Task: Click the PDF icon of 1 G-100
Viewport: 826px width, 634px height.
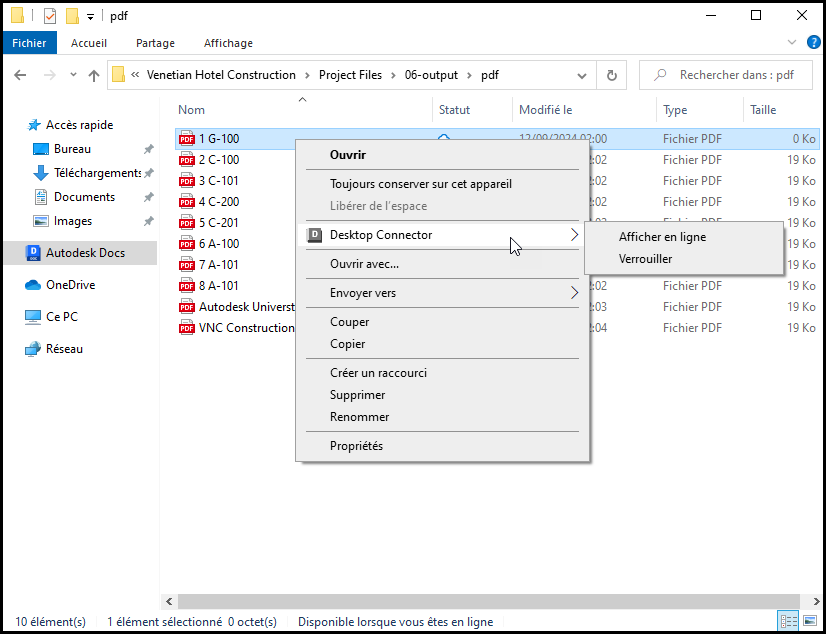Action: pos(187,139)
